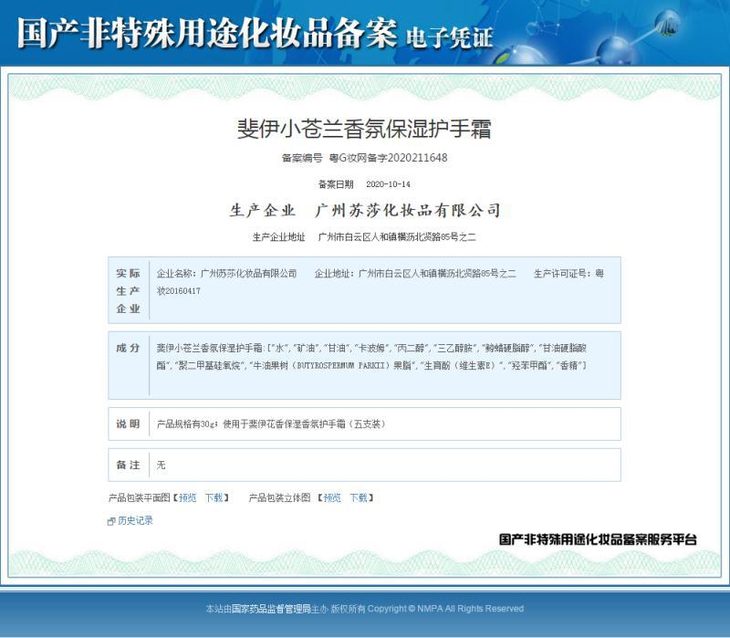
Task: Click the 国家药品监督管理局 footer text
Action: tap(271, 609)
